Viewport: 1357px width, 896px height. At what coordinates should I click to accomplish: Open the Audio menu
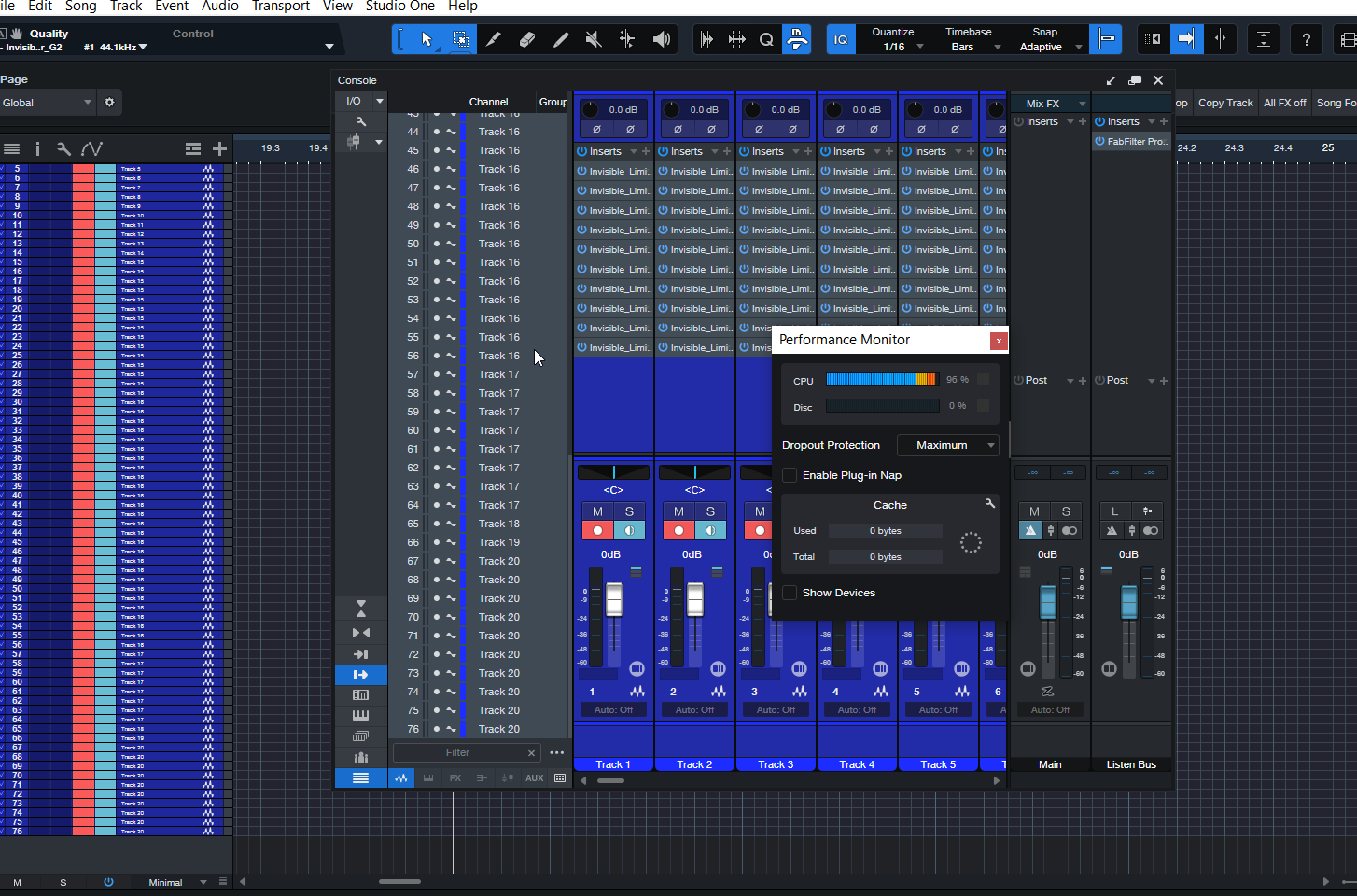tap(220, 7)
